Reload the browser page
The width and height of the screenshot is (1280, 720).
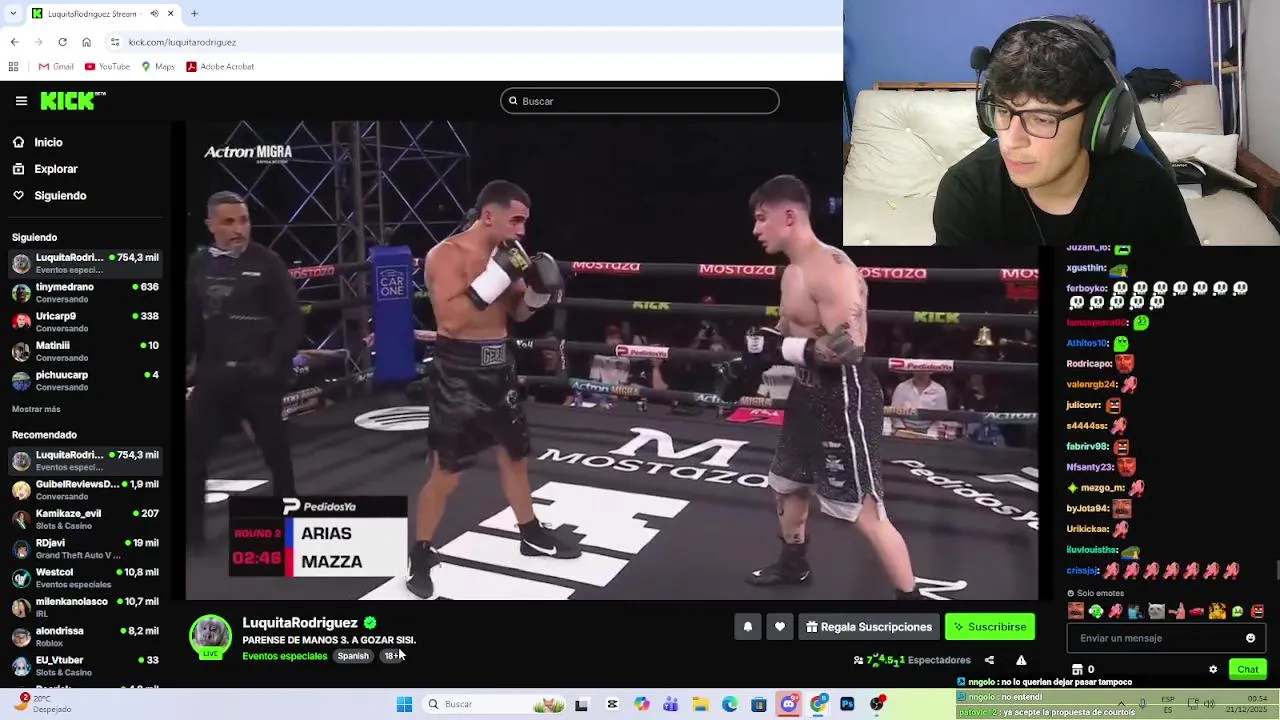pyautogui.click(x=62, y=42)
